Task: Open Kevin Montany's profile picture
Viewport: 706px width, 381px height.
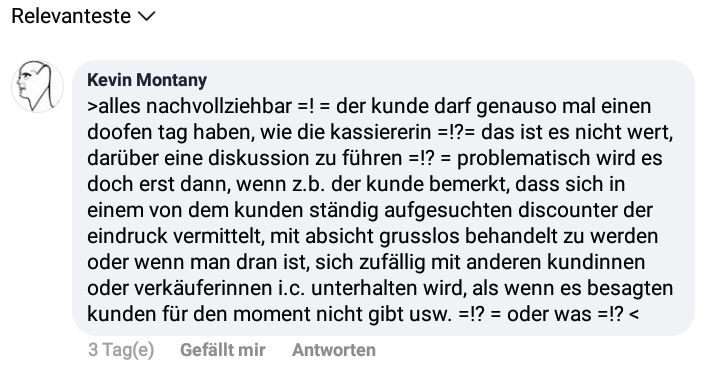Action: point(37,86)
